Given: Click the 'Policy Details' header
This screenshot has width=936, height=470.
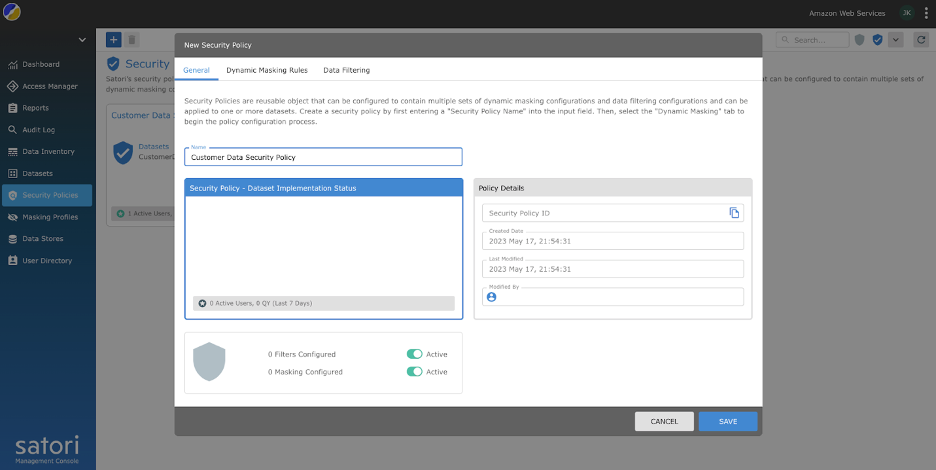Looking at the screenshot, I should [x=612, y=188].
